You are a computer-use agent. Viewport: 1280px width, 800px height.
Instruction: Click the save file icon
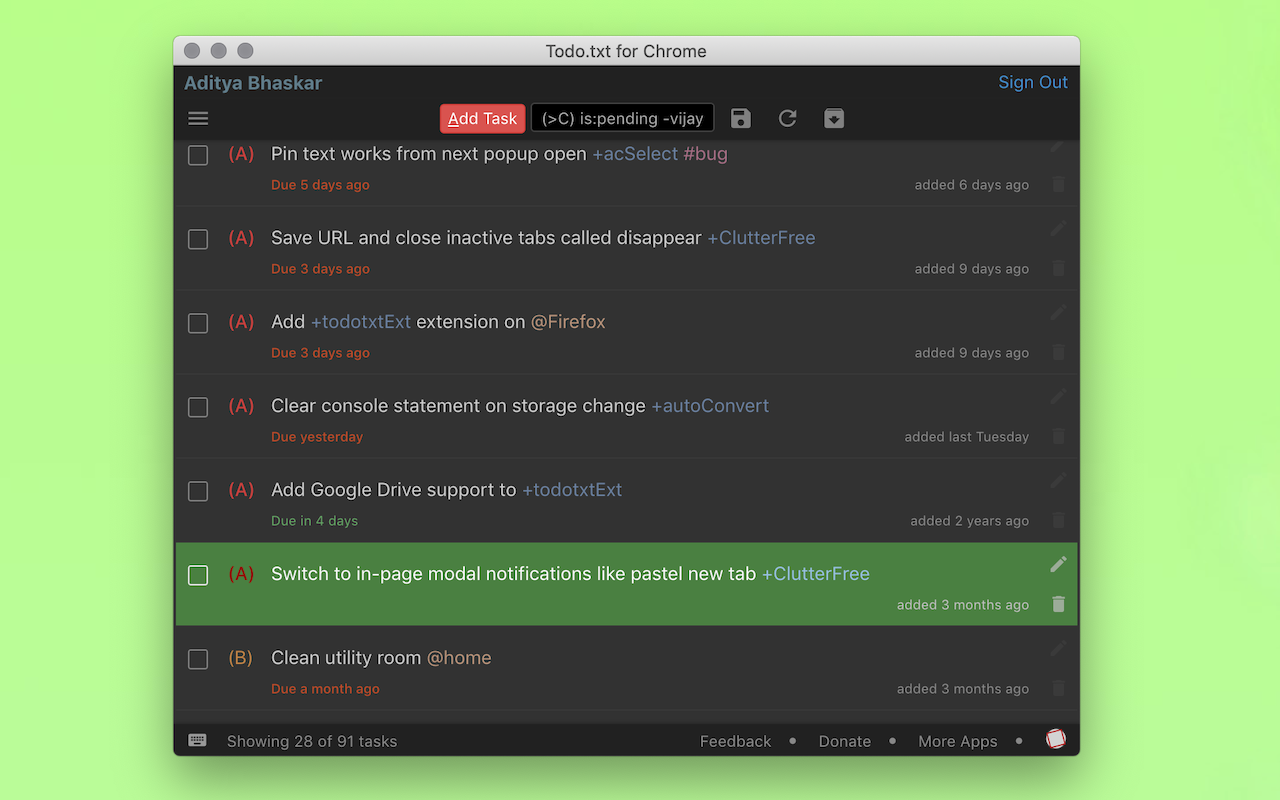(741, 119)
